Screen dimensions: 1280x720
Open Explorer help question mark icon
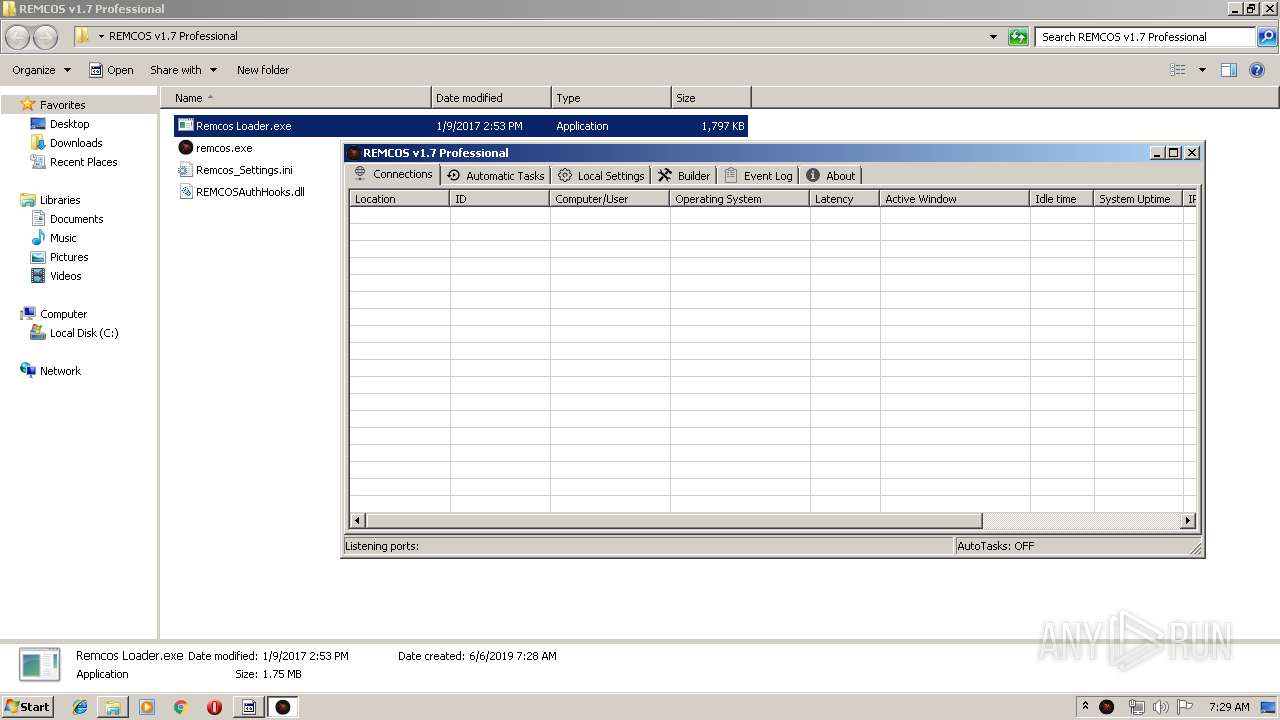(1258, 70)
